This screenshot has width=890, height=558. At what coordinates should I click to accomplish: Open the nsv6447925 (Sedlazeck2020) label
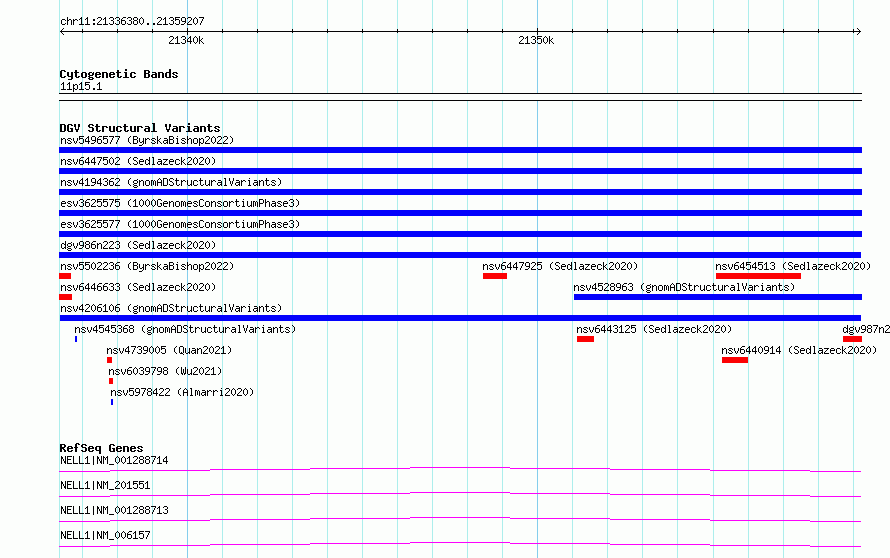560,266
